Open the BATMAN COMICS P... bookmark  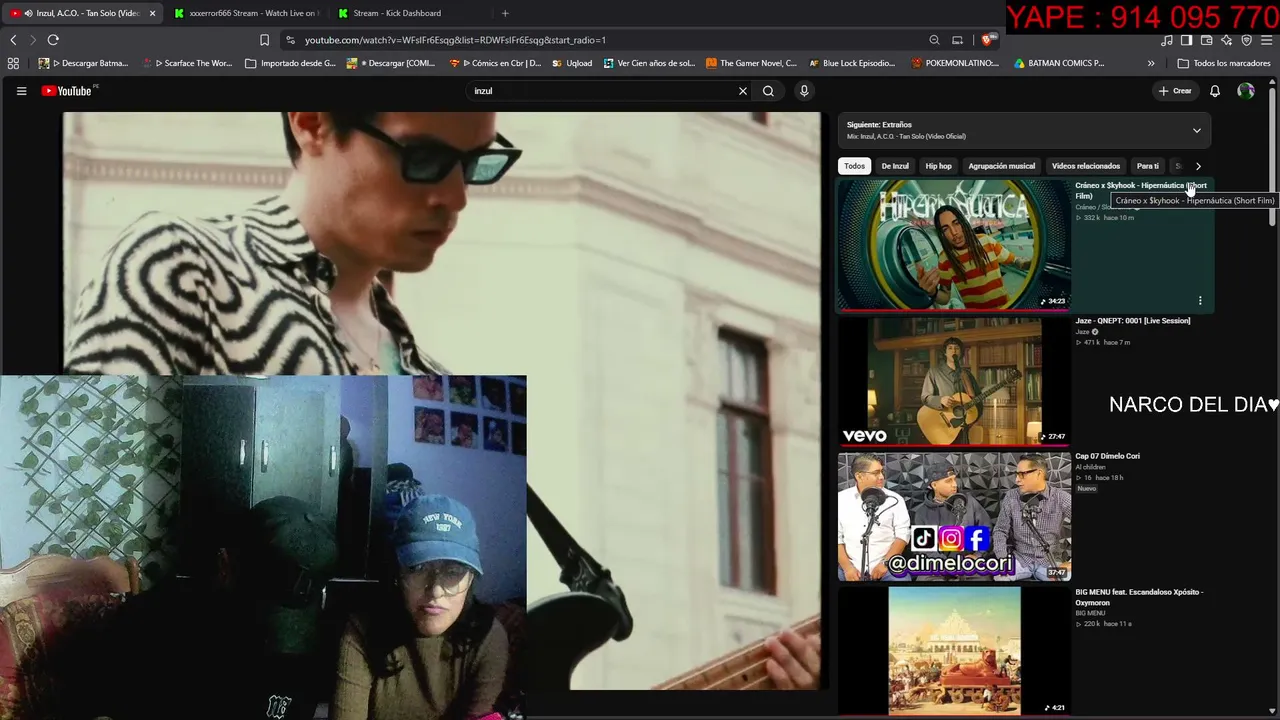pos(1059,63)
